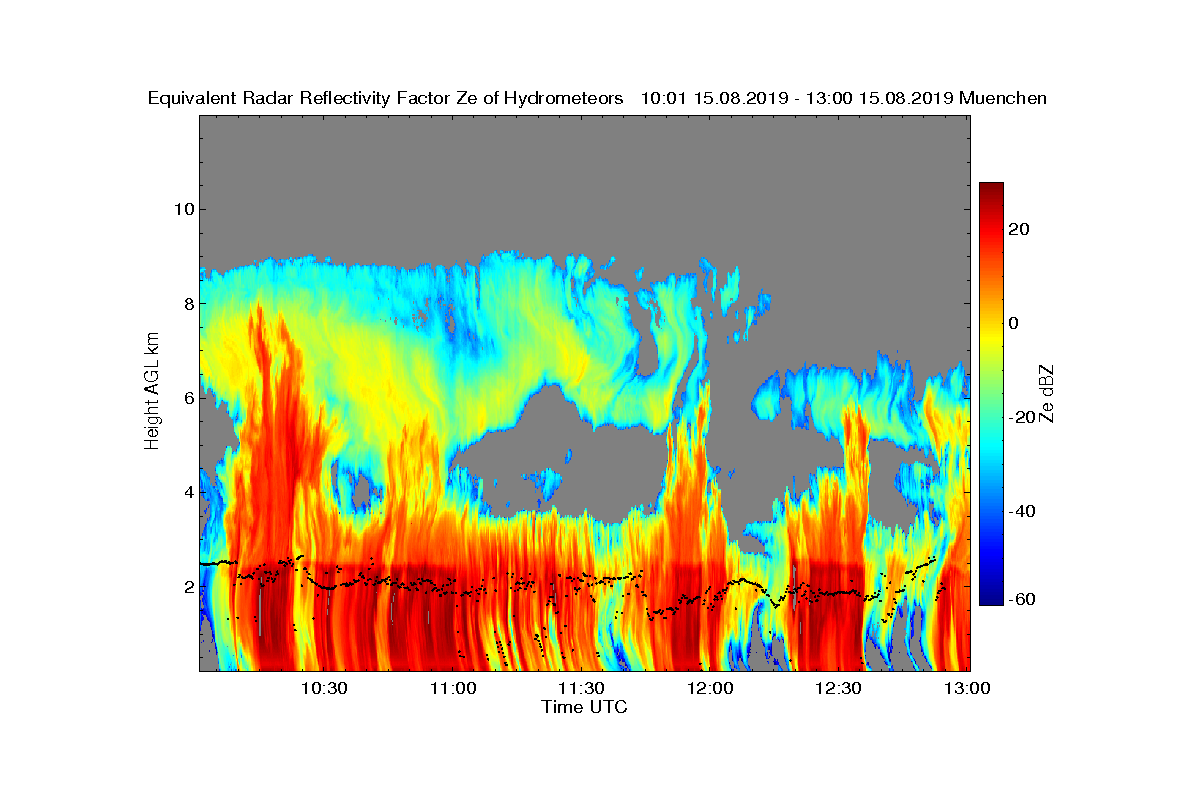The image size is (1200, 800).
Task: Click the dark blue bottom of colorbar
Action: pos(991,599)
